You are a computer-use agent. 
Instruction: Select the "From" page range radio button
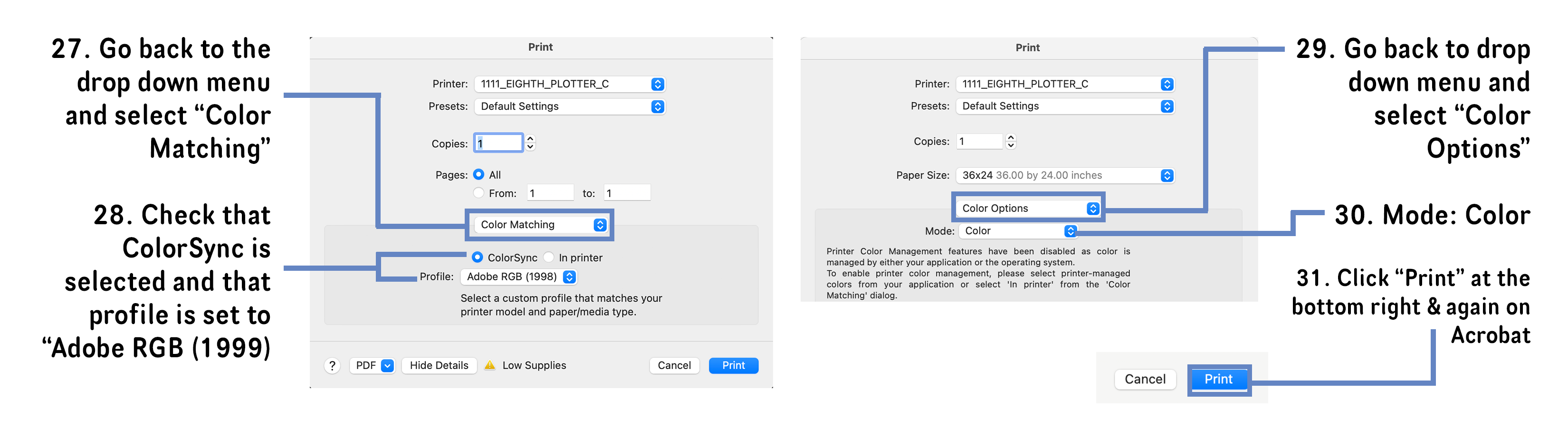pyautogui.click(x=479, y=192)
